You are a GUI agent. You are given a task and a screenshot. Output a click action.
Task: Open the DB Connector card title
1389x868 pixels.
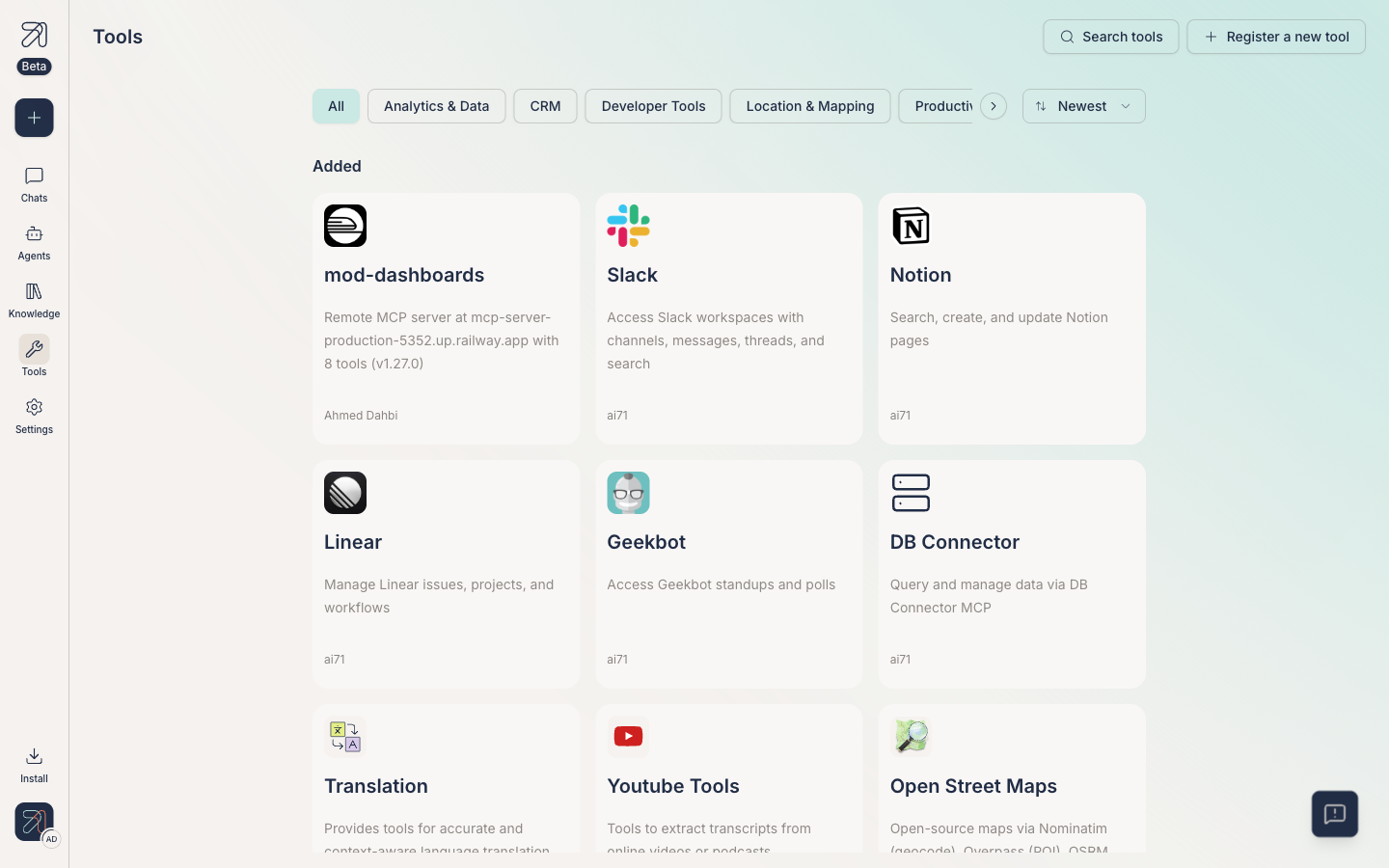pos(955,542)
